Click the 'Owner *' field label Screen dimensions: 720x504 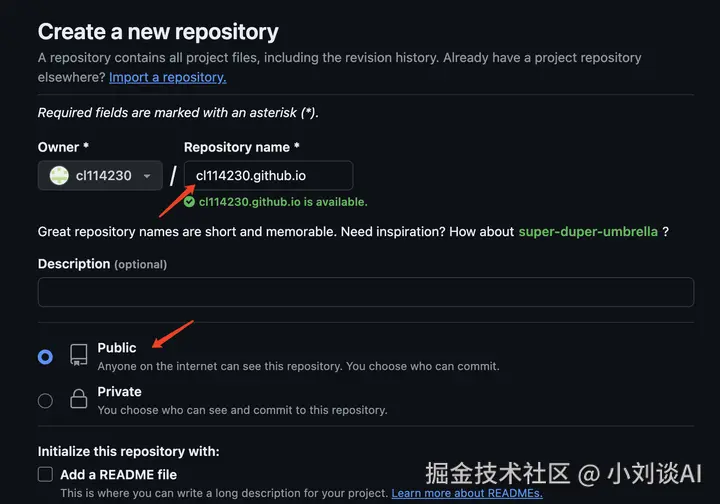pos(63,147)
